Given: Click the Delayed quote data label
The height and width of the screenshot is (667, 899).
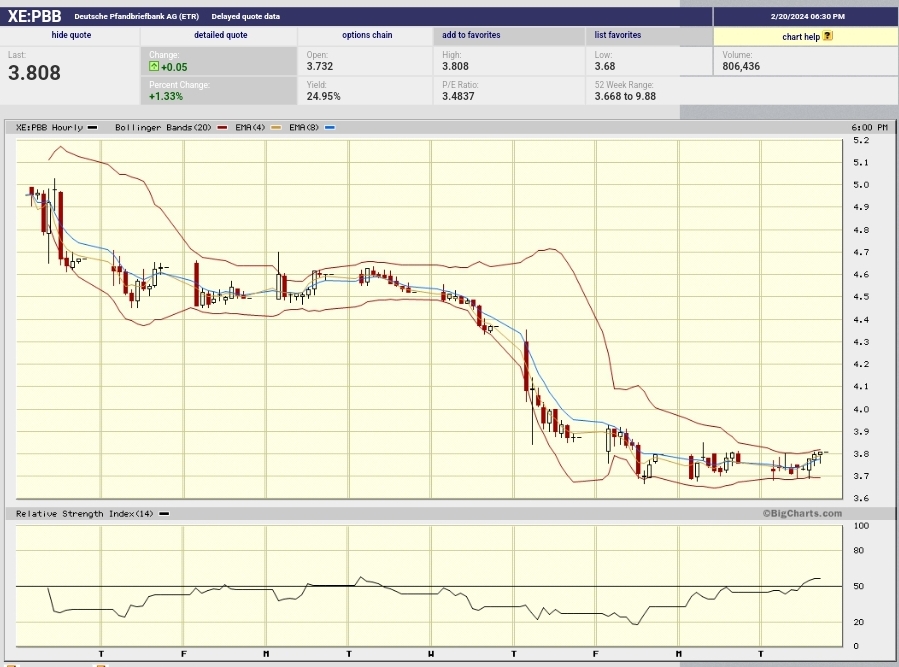Looking at the screenshot, I should [245, 17].
